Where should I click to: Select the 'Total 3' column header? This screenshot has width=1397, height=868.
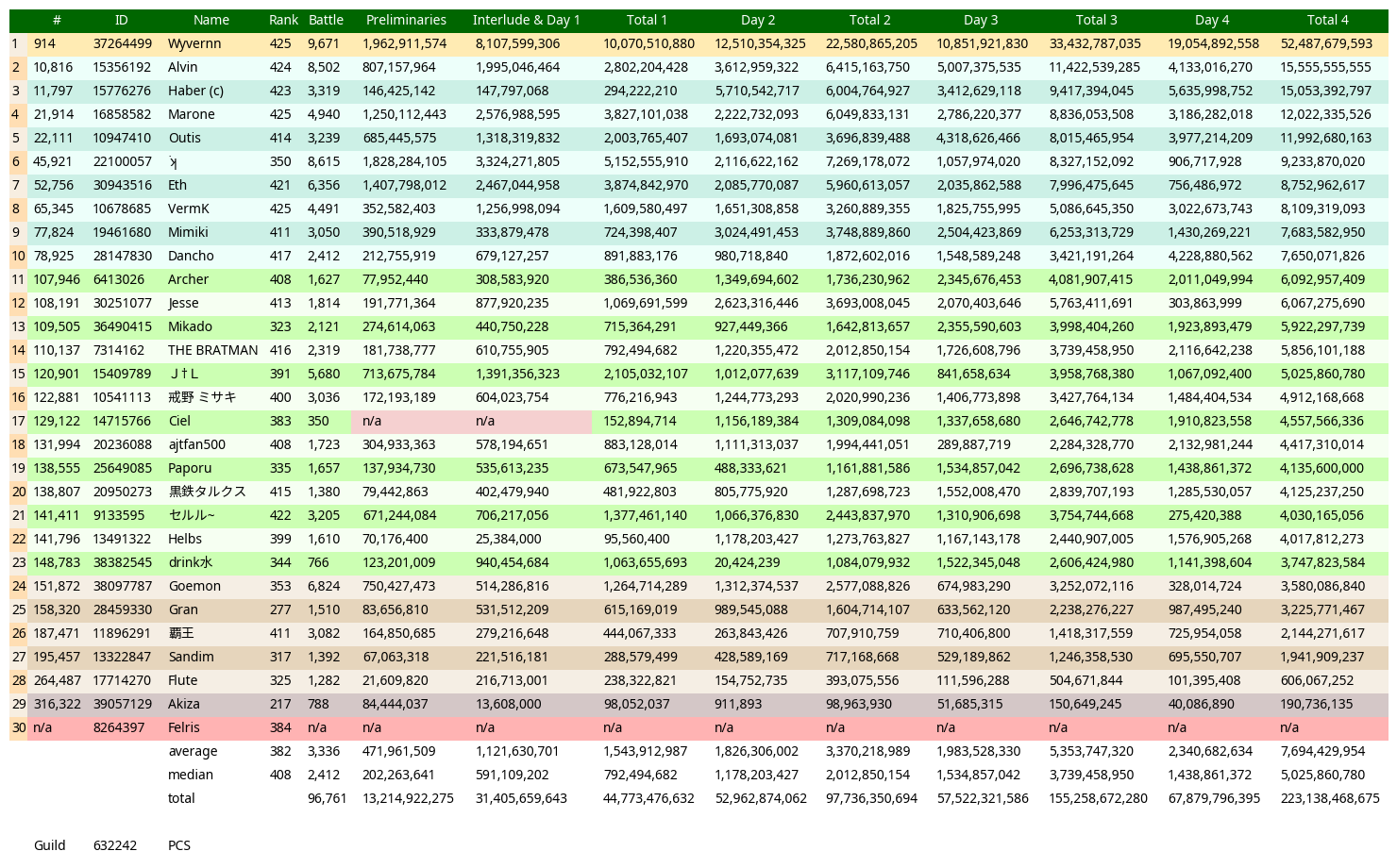1097,20
